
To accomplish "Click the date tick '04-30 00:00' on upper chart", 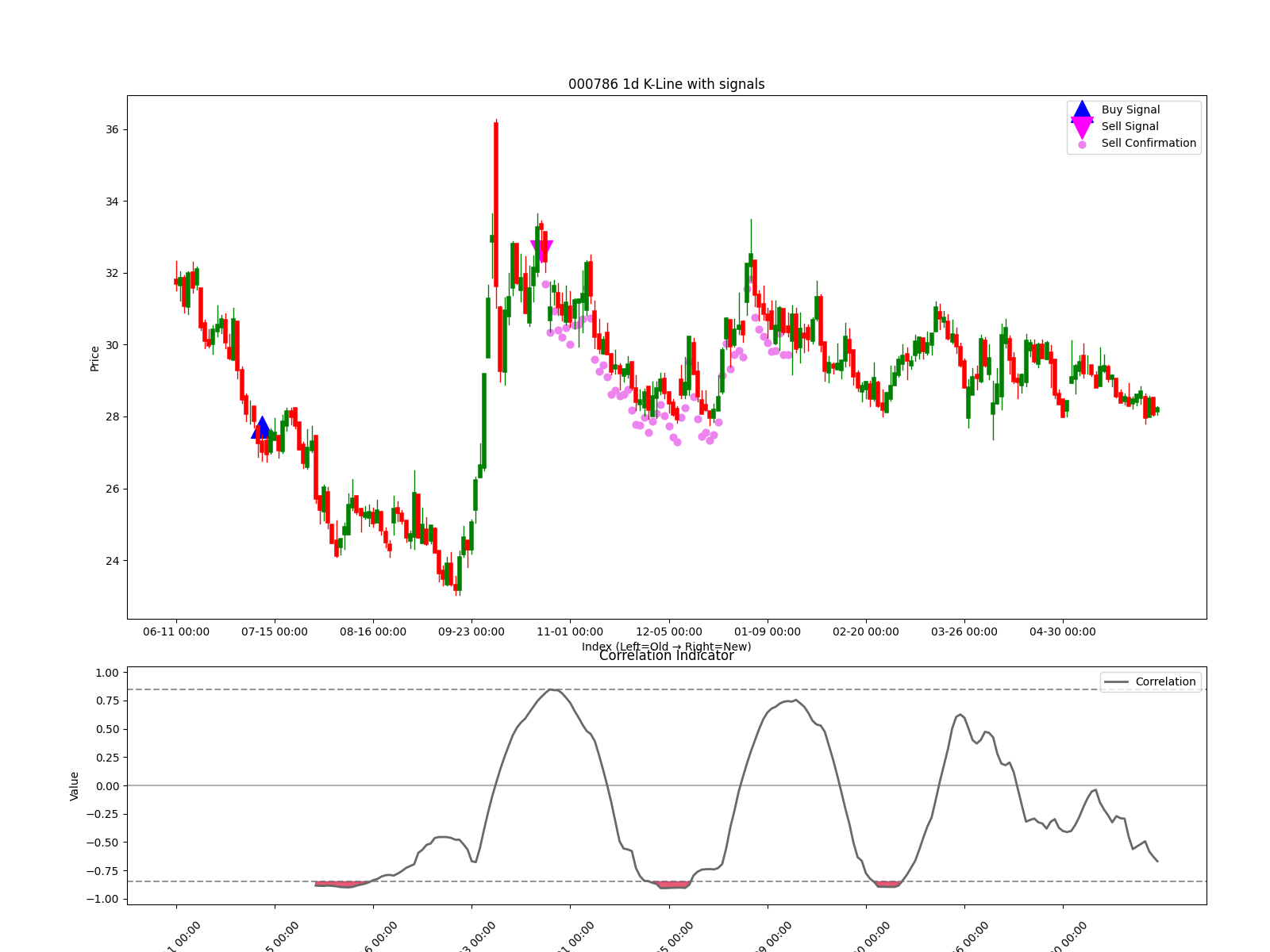I will tap(1063, 631).
